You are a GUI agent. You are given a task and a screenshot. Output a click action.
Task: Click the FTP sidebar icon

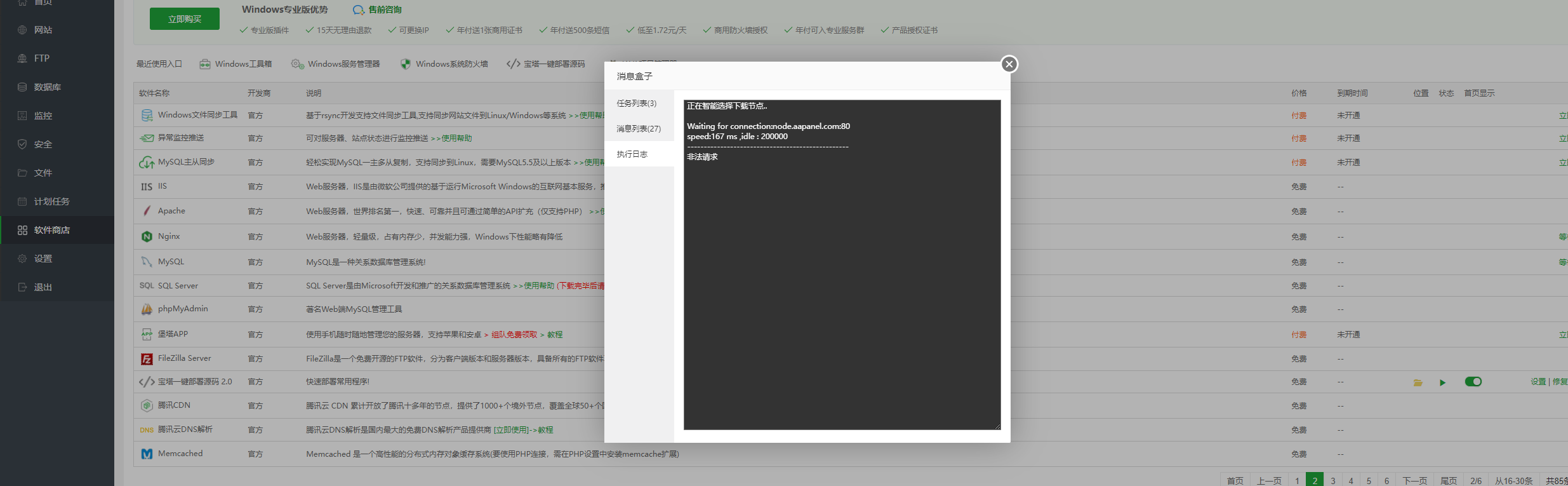coord(22,58)
